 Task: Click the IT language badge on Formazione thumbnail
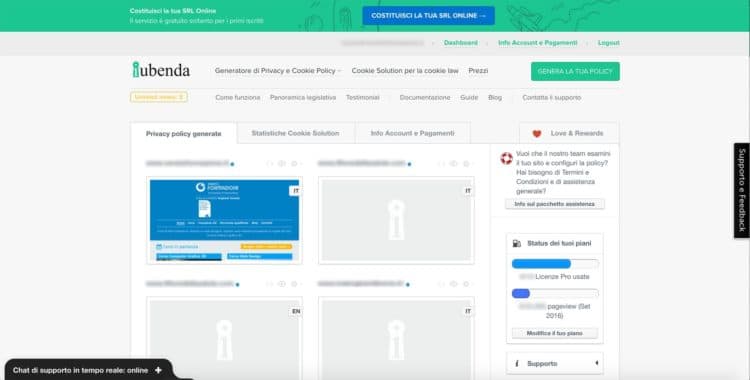[x=295, y=191]
